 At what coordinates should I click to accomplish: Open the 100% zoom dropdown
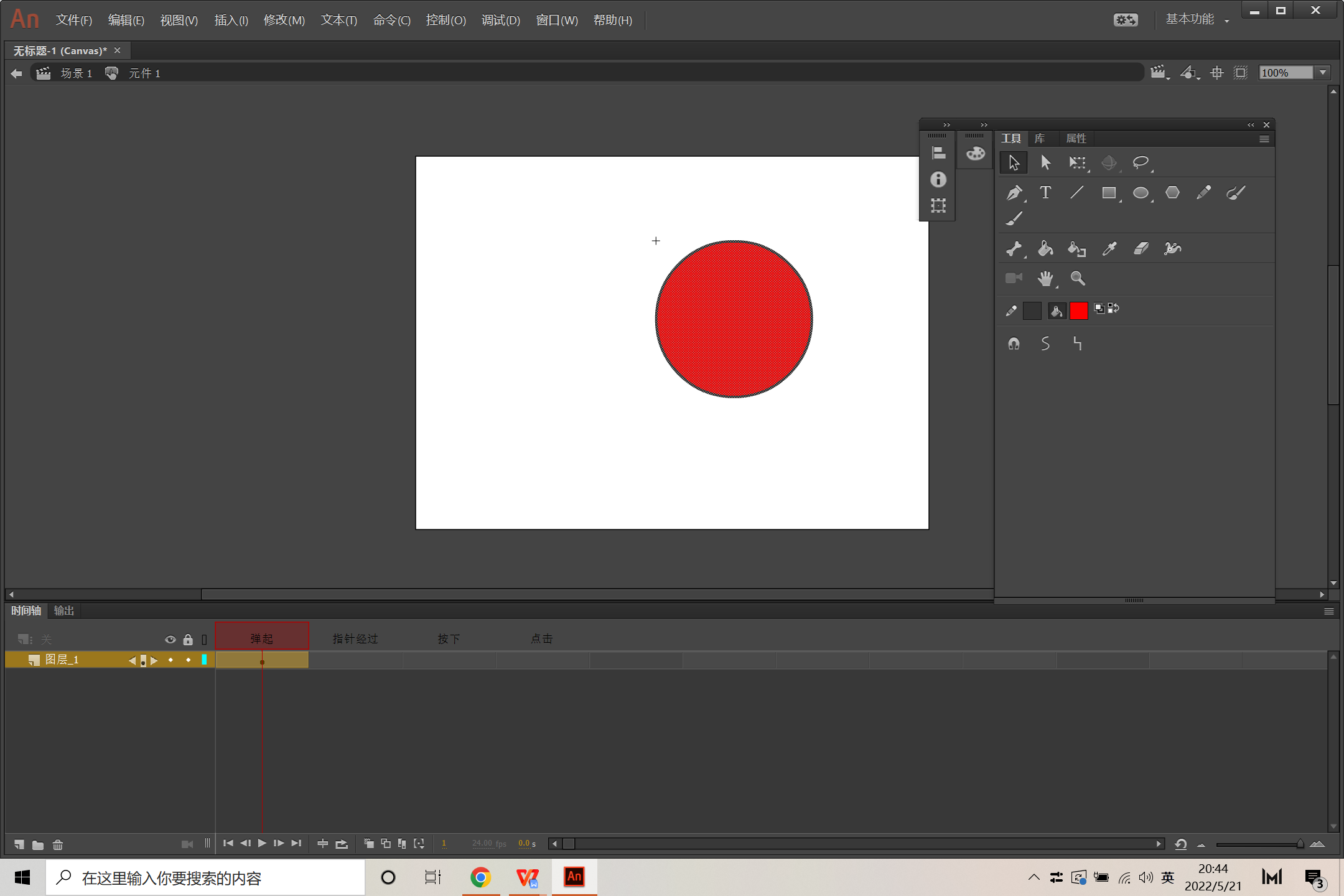click(x=1323, y=73)
